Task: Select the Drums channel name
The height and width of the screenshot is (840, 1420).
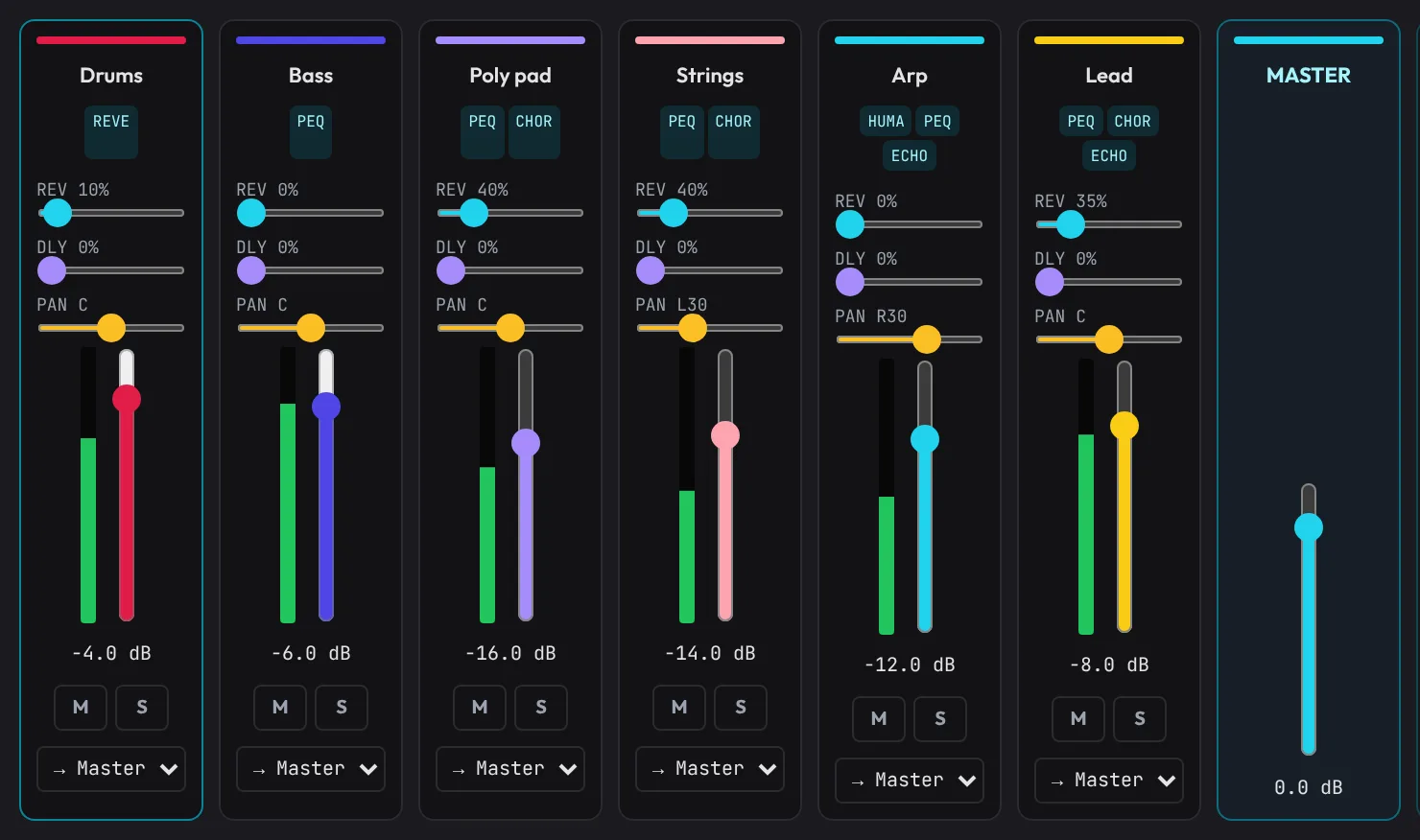Action: [111, 76]
